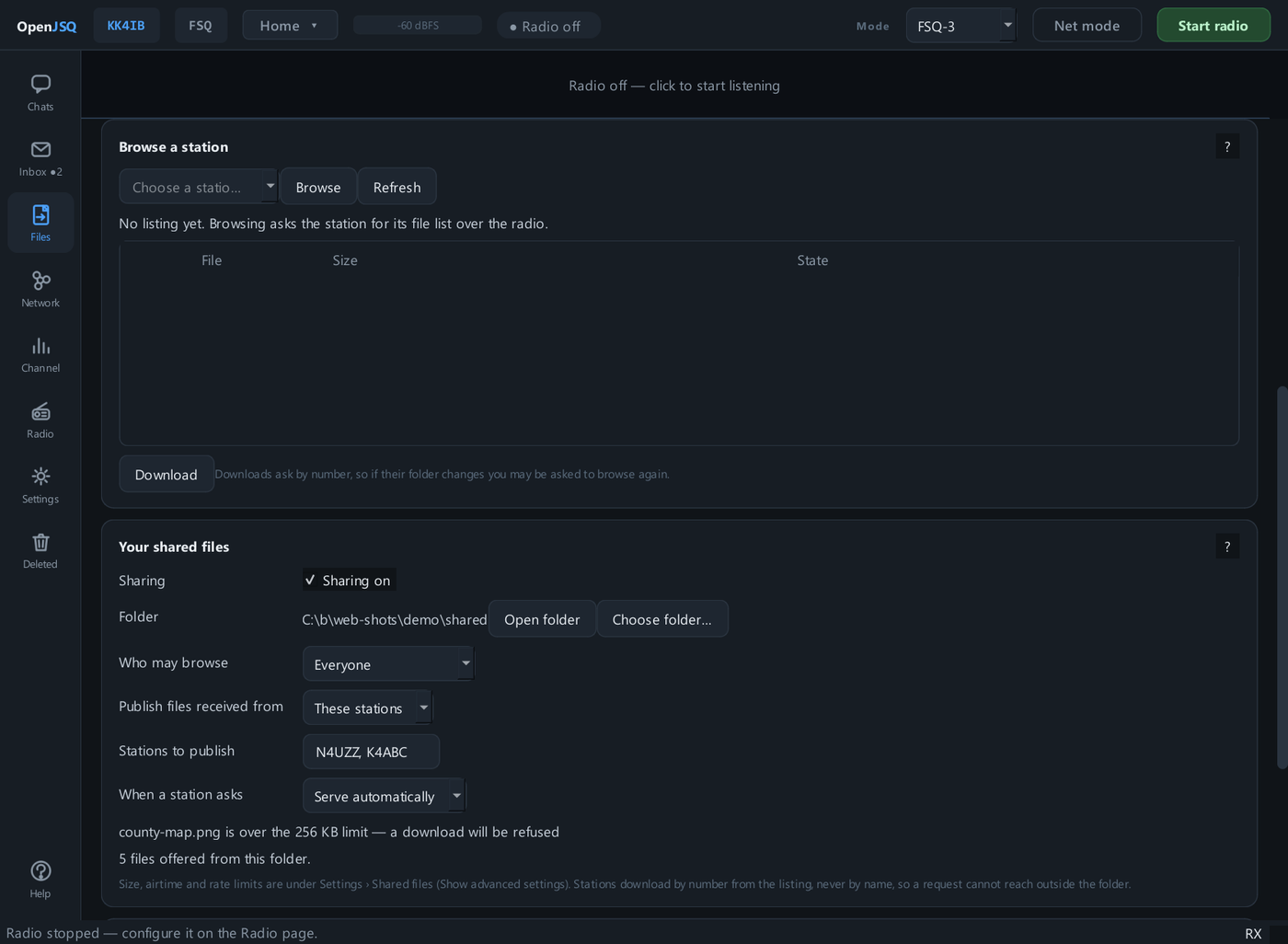Expand the Home dropdown in top bar

tap(290, 26)
